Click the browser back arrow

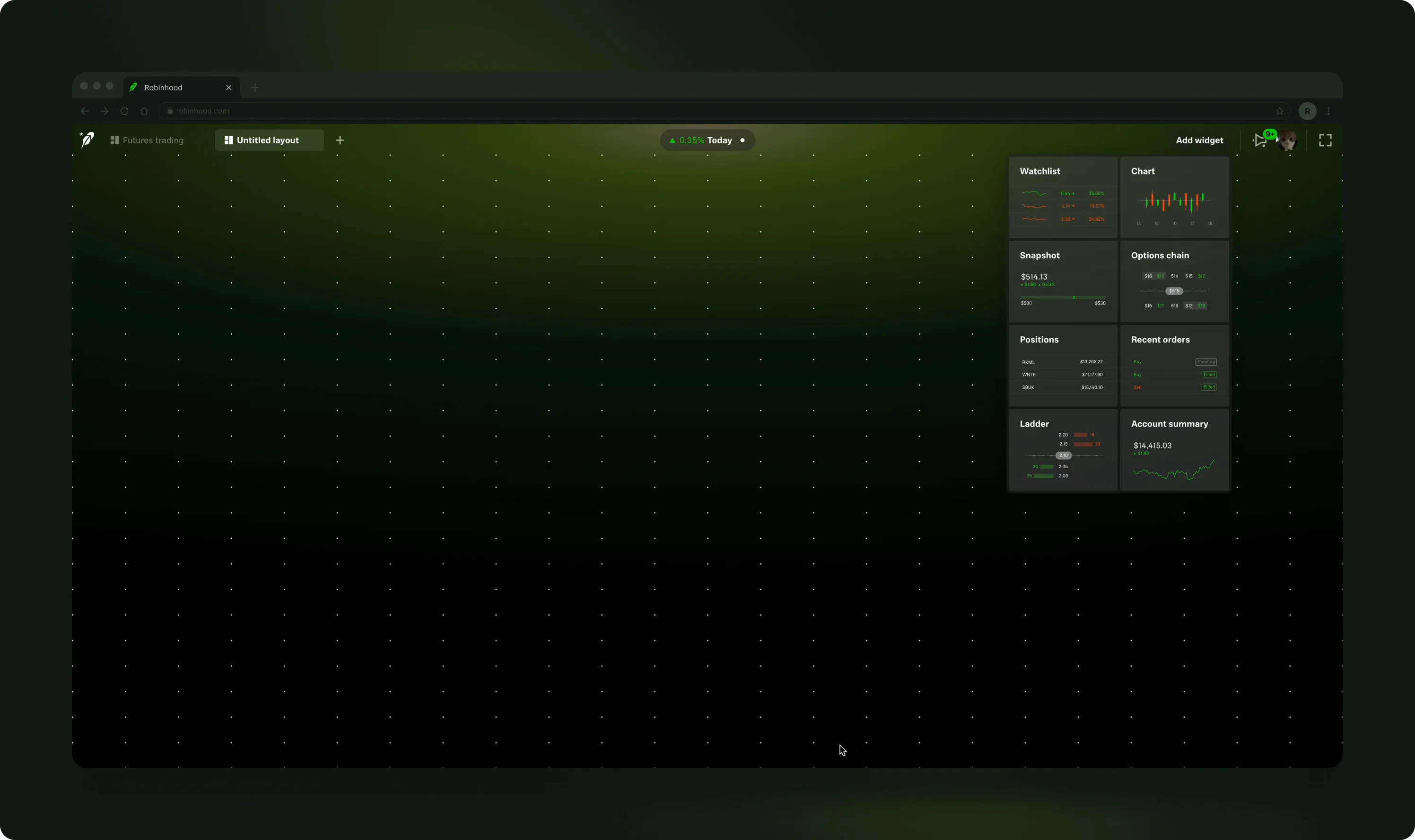(x=85, y=111)
